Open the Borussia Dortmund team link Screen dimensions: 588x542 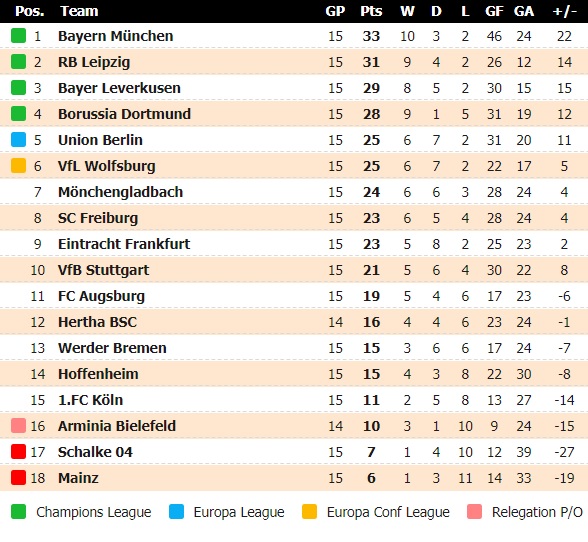tap(124, 114)
